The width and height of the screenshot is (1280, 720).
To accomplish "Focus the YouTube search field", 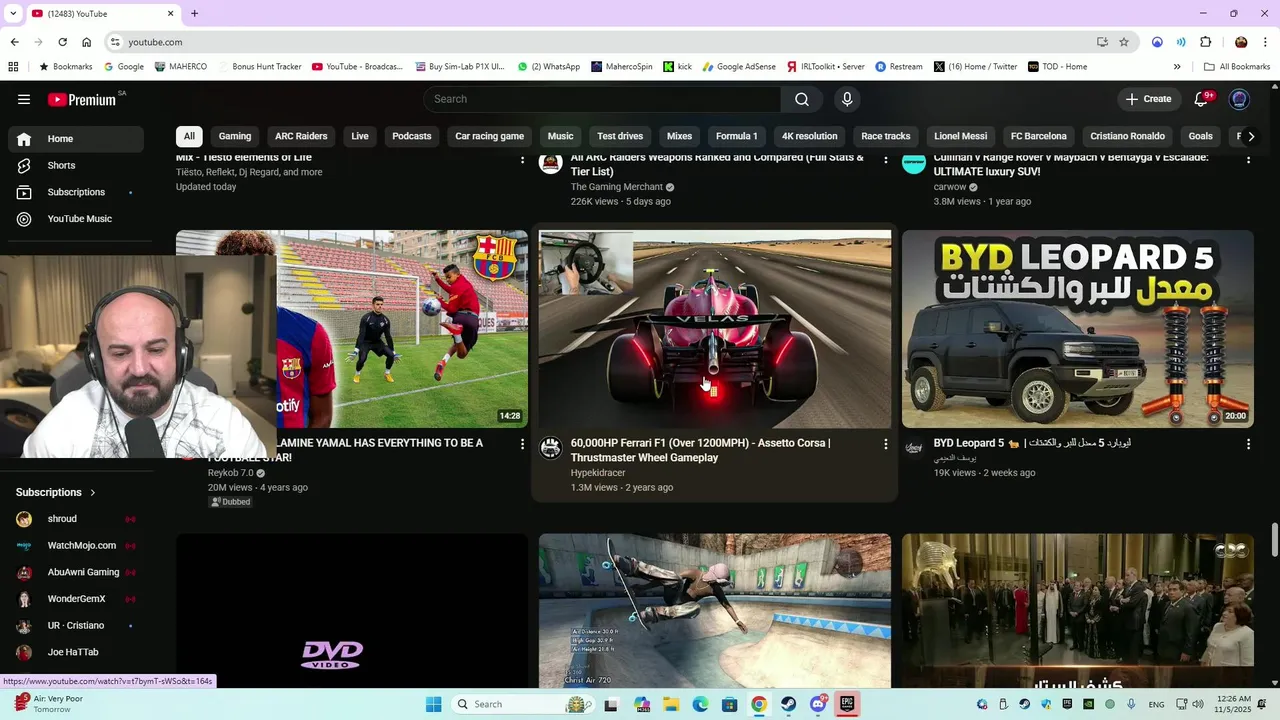I will tap(603, 99).
